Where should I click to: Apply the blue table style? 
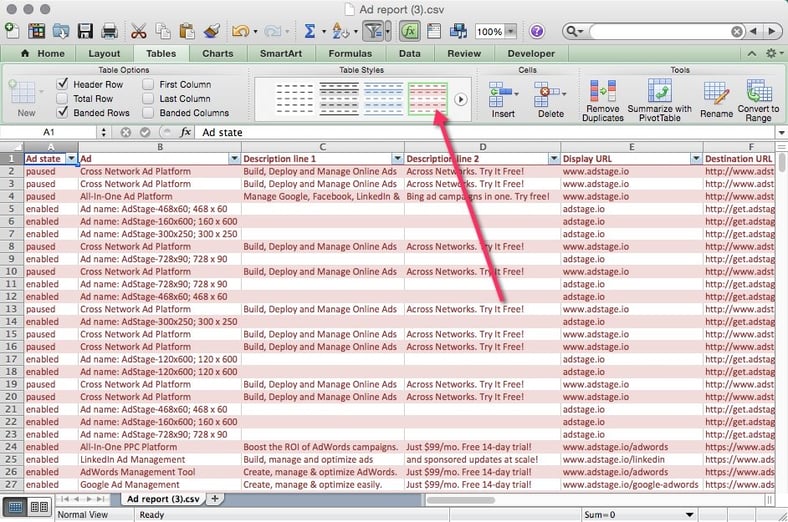(383, 99)
